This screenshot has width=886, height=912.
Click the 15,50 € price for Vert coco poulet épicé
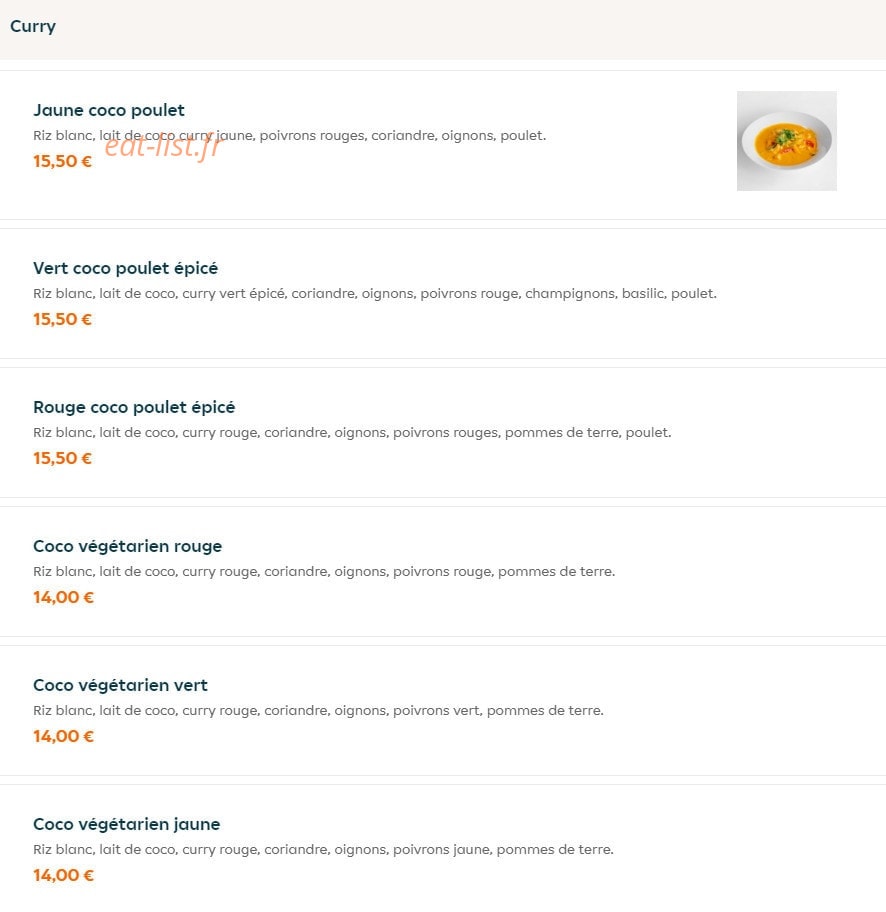(x=62, y=319)
